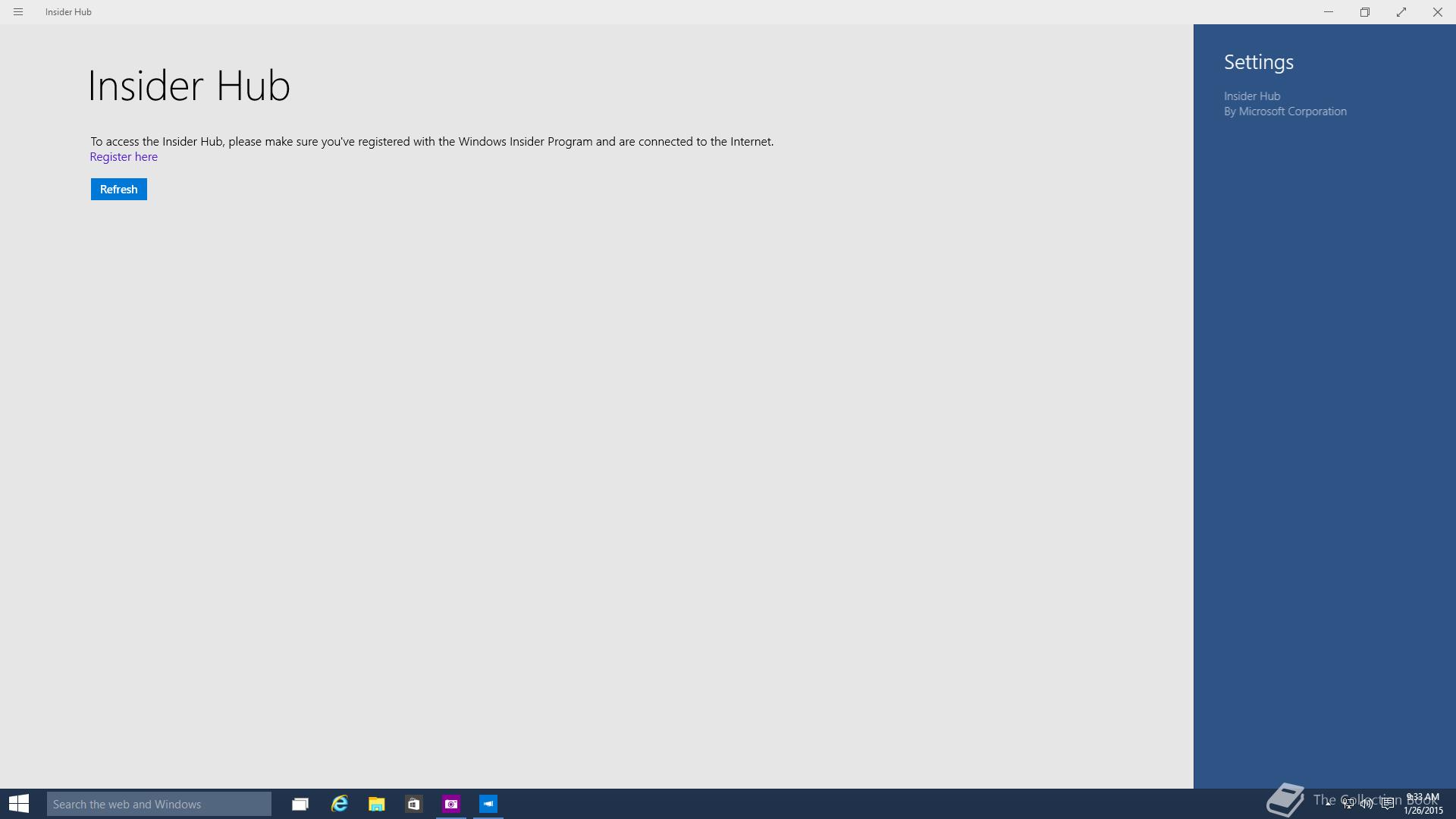This screenshot has width=1456, height=819.
Task: Restore down the Insider Hub window
Action: (1365, 12)
